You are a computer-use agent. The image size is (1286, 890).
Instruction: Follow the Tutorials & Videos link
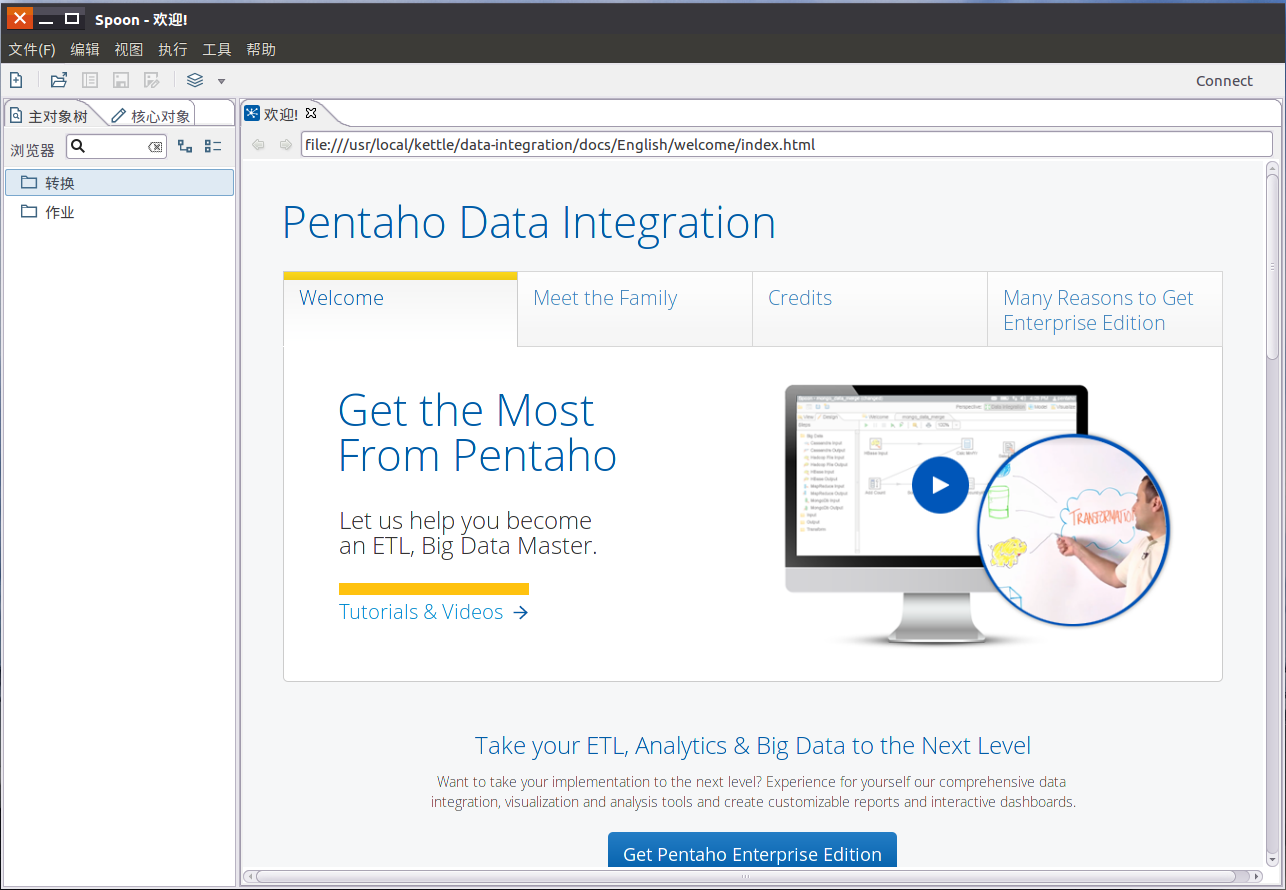click(433, 612)
